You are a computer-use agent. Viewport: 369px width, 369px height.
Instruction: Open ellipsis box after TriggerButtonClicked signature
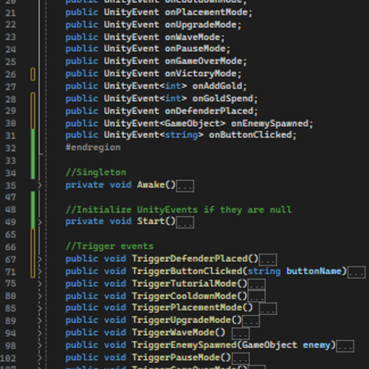356,272
